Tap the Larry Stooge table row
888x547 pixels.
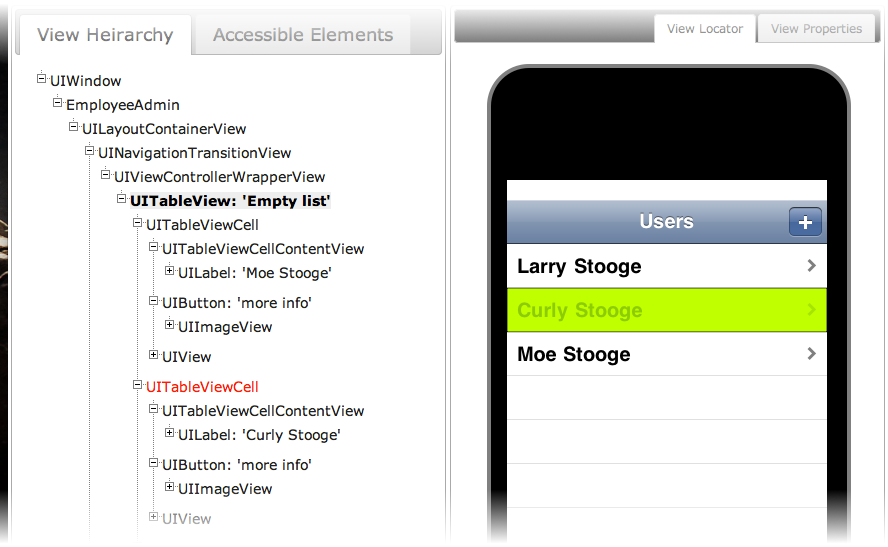coord(667,266)
